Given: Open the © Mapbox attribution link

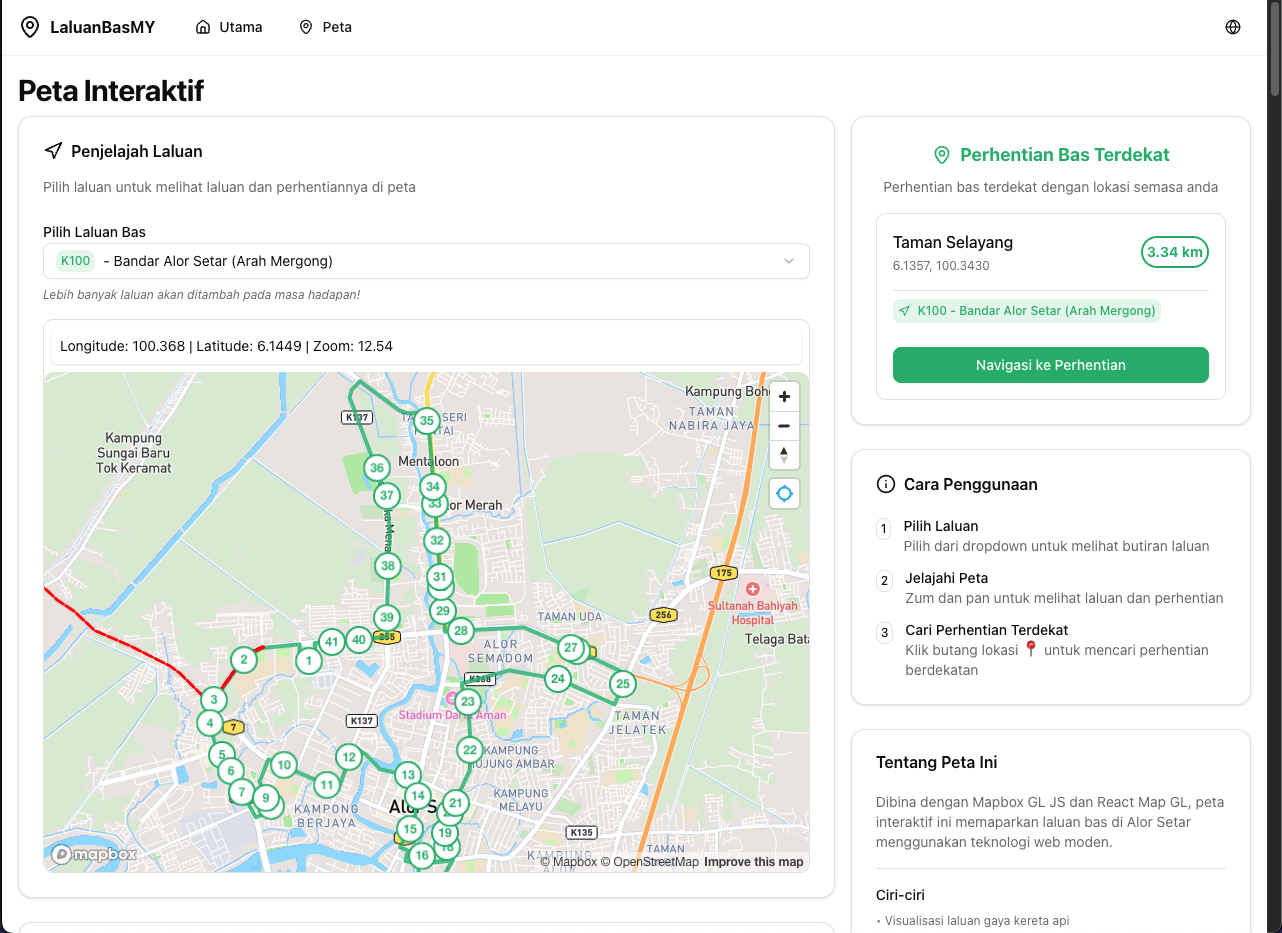Looking at the screenshot, I should click(x=568, y=862).
